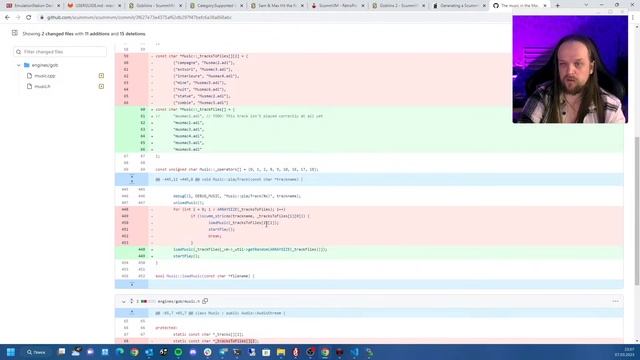Switch to Generating a ScummVM tab
This screenshot has width=640, height=360.
tap(459, 6)
